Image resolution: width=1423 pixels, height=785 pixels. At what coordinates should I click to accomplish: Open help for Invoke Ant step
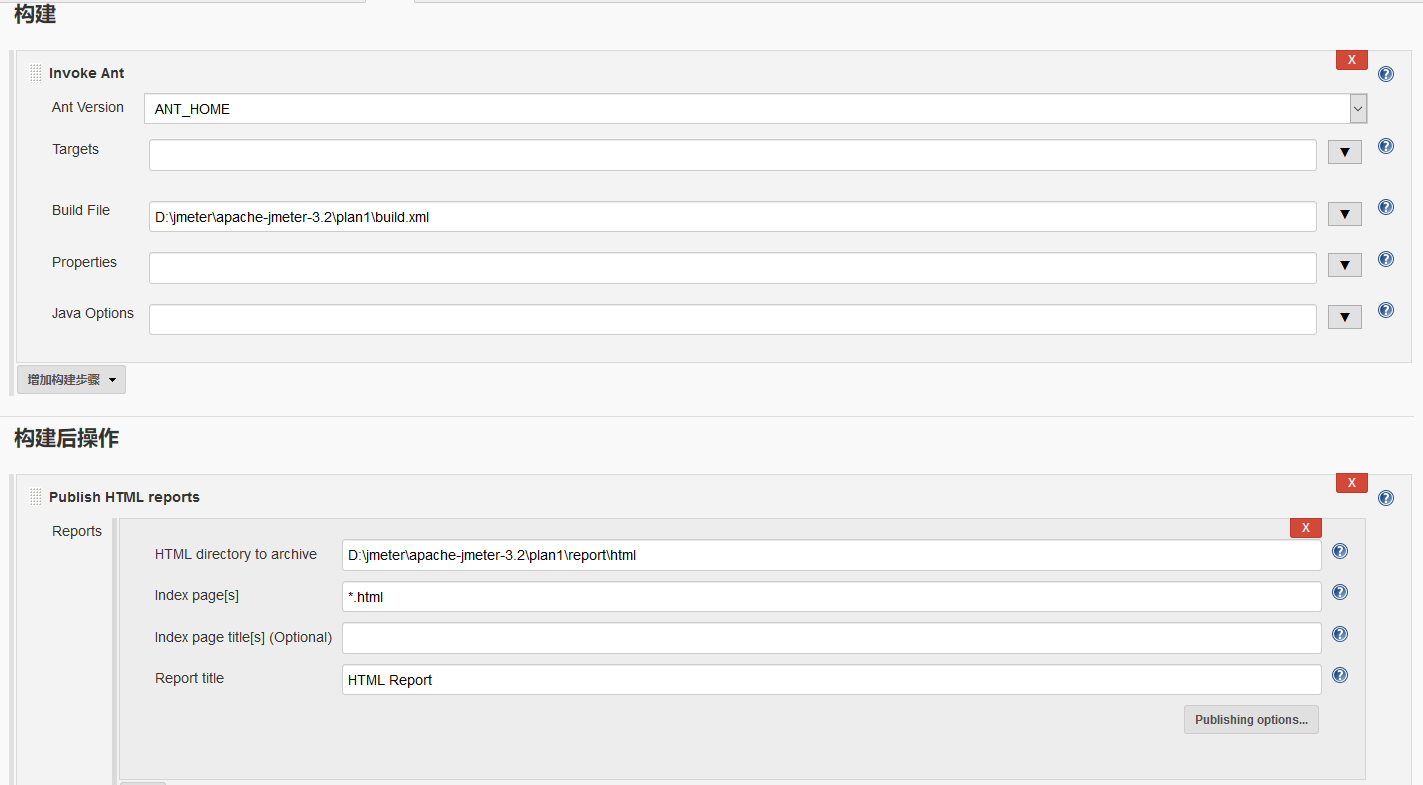tap(1385, 74)
